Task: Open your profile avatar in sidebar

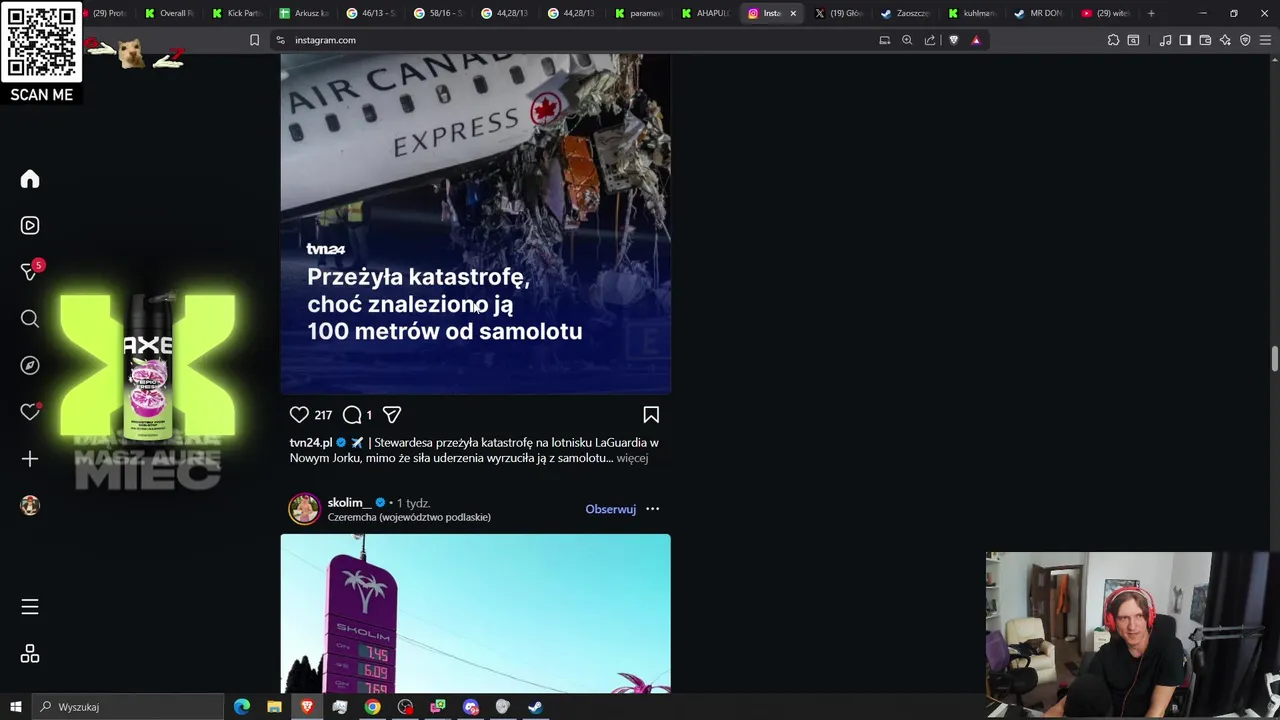Action: coord(30,505)
